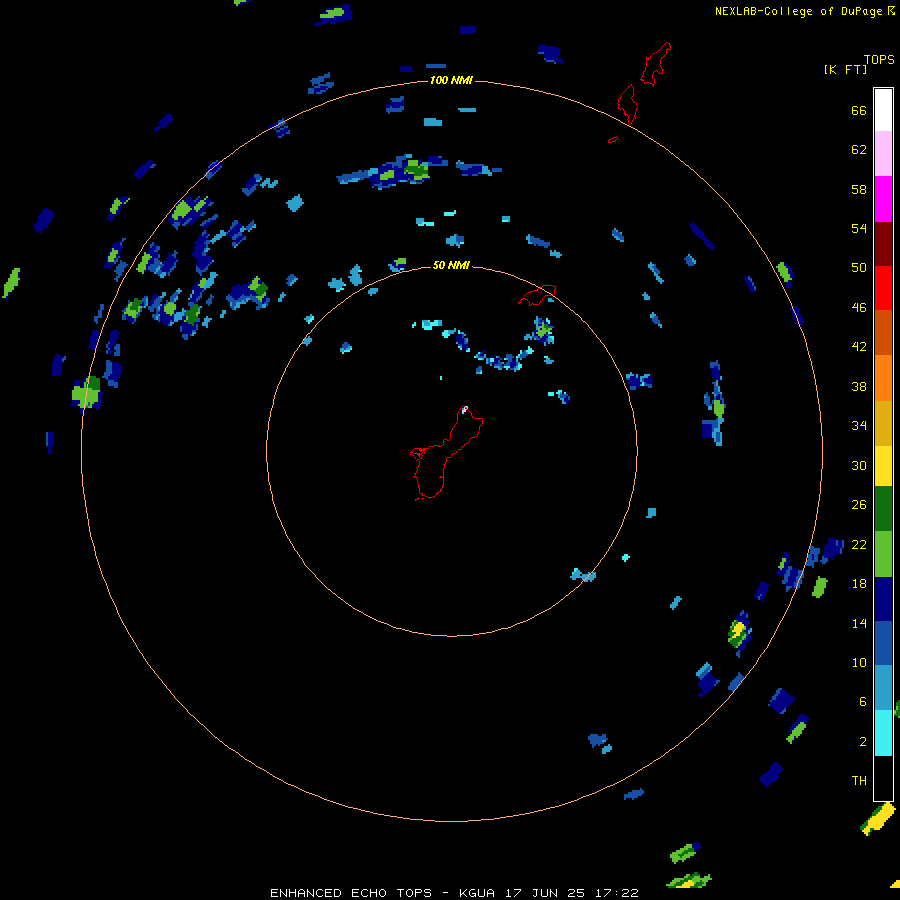Click the gold 34-38 legend swatch
The image size is (900, 900).
point(883,423)
